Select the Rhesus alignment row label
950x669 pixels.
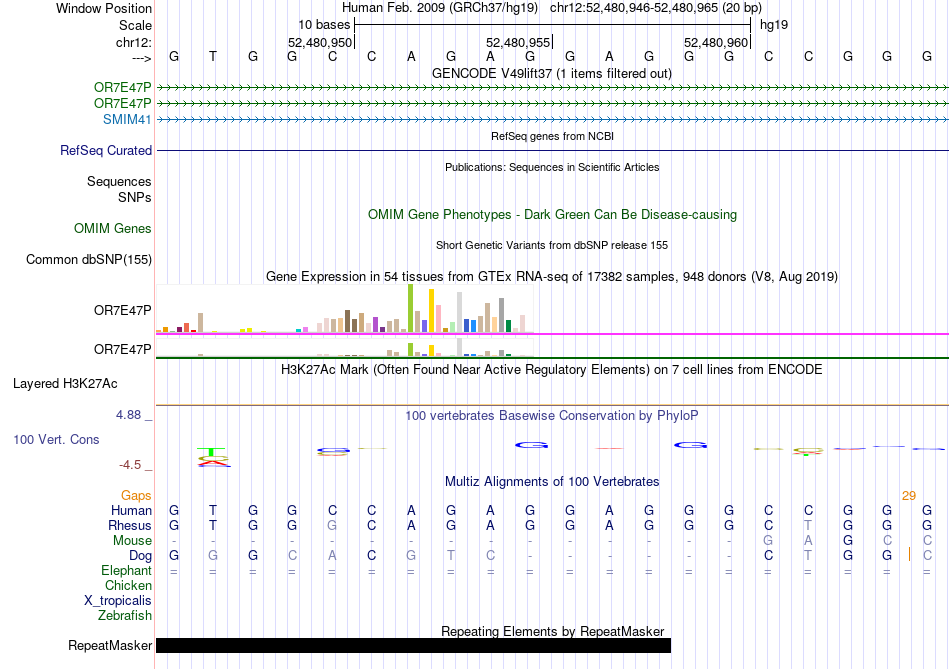click(130, 525)
